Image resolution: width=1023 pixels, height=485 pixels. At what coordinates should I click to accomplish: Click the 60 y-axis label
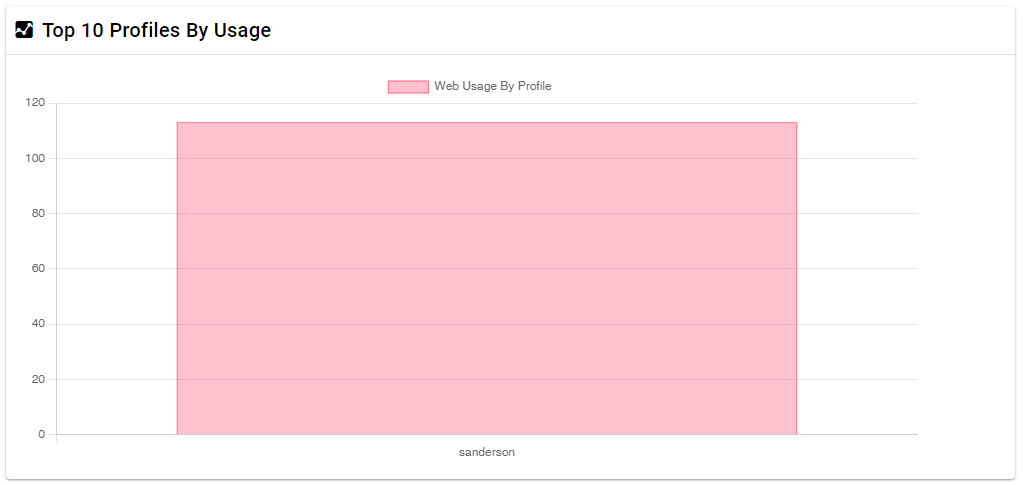[x=38, y=268]
